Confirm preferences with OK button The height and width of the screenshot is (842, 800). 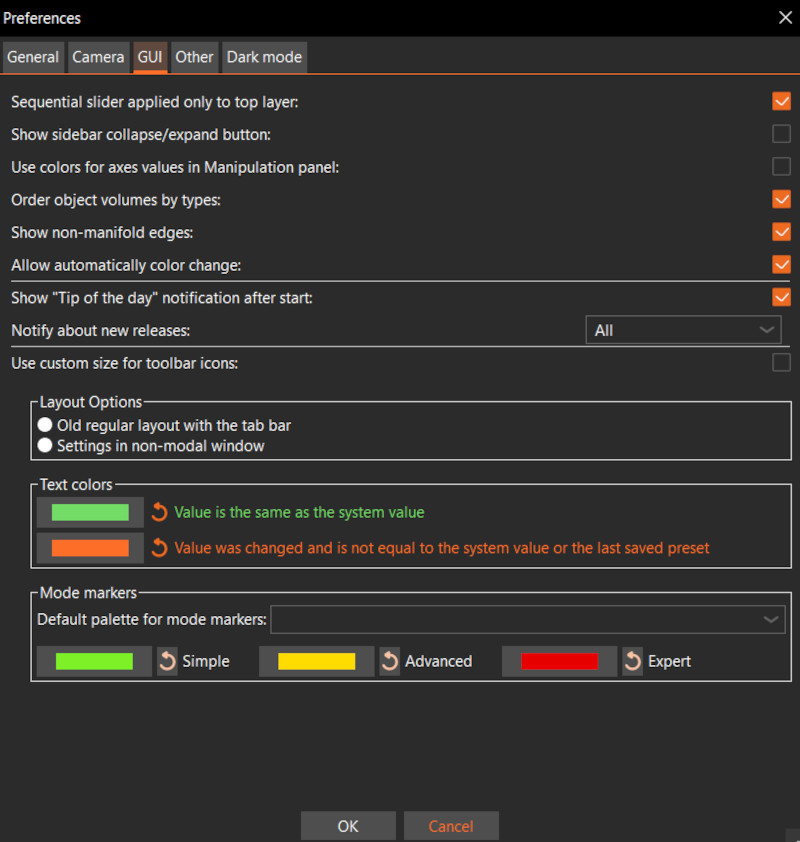click(348, 826)
